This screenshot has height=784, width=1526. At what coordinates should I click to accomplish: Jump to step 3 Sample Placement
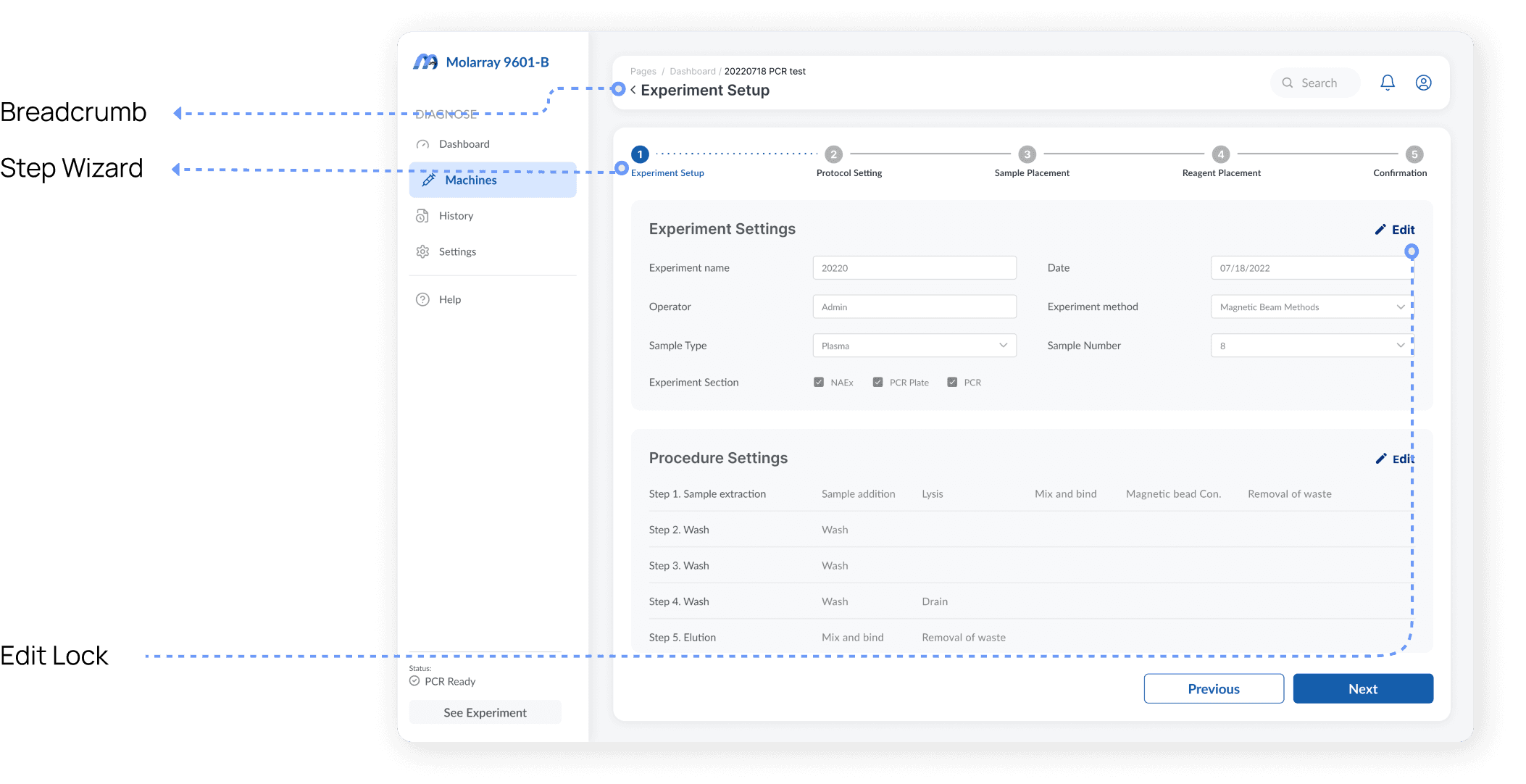pos(1027,154)
